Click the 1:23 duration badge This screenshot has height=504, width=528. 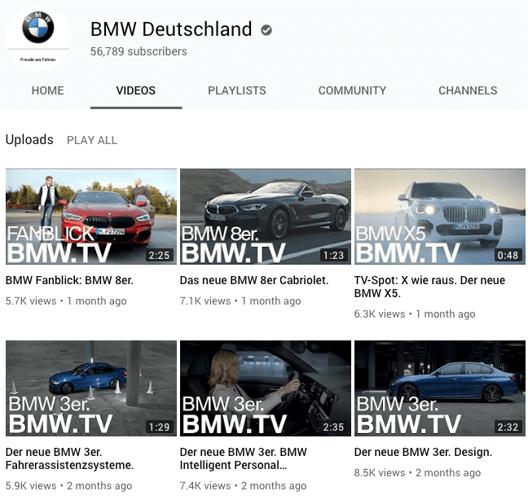coord(334,255)
